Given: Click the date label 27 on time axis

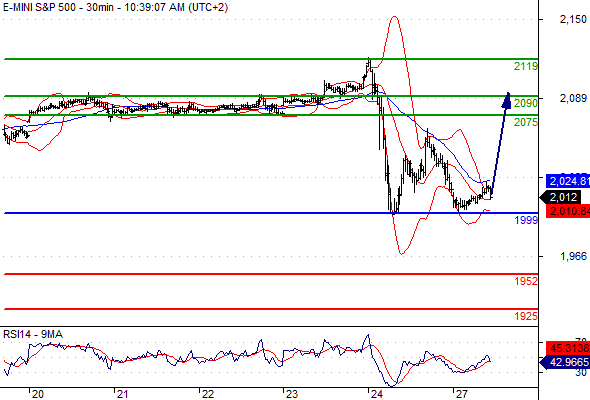Looking at the screenshot, I should pos(462,394).
